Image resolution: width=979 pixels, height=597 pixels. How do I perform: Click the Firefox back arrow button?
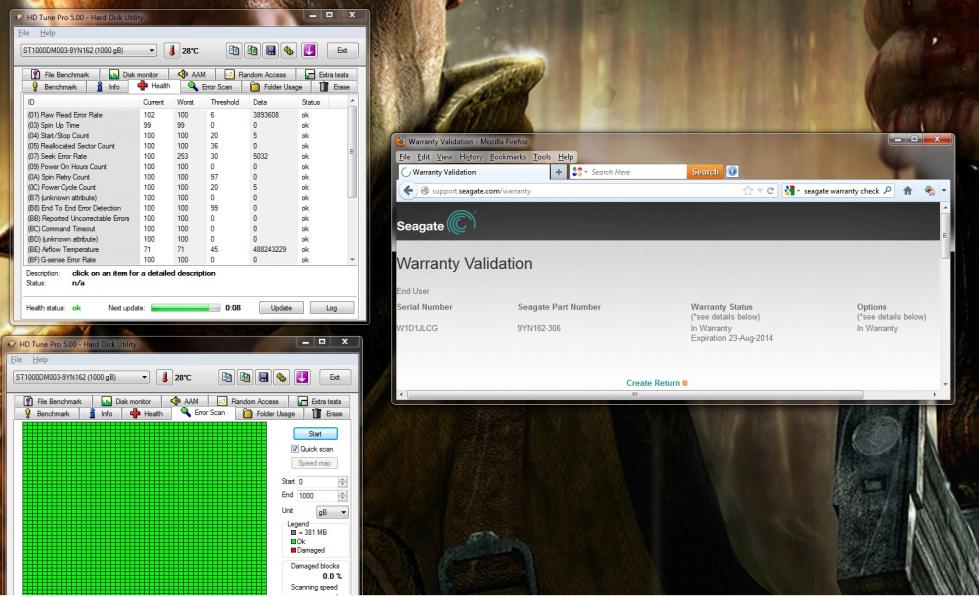[x=408, y=190]
